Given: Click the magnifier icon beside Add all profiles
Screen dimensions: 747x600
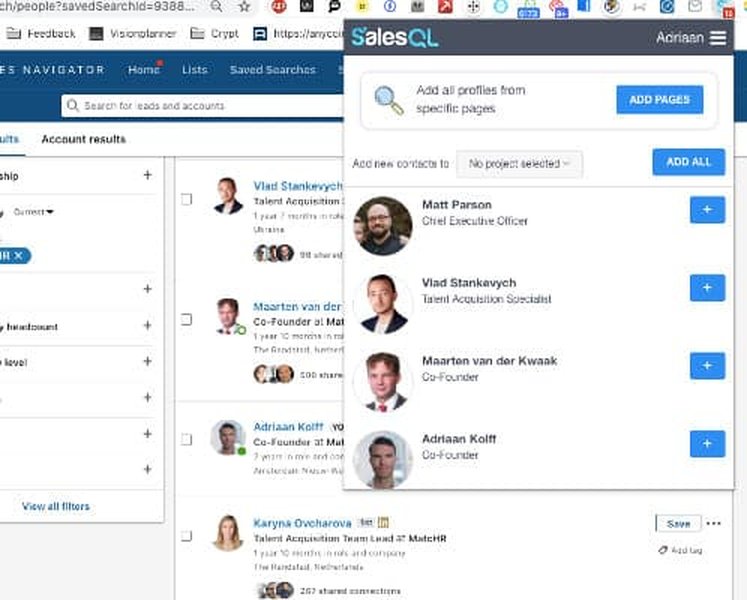Looking at the screenshot, I should coord(388,100).
